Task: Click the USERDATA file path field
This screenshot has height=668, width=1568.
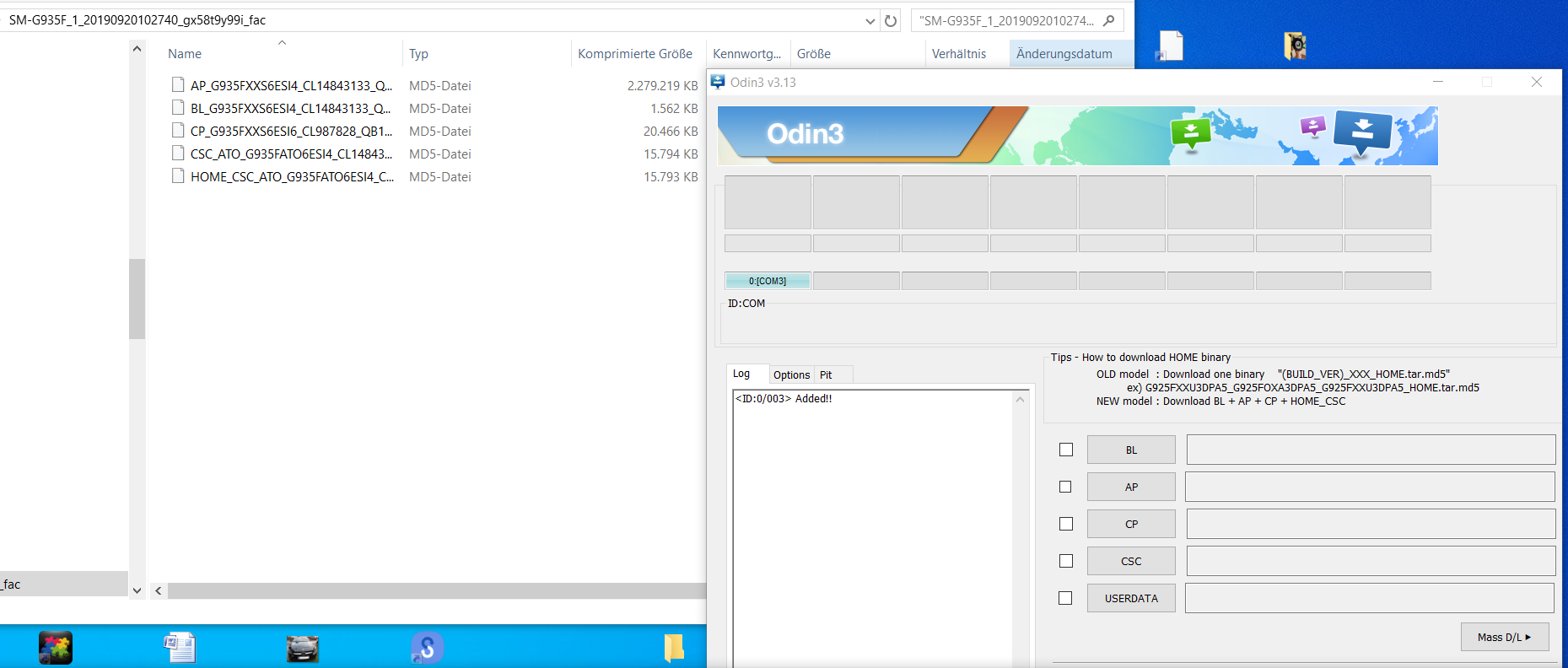Action: (1370, 598)
